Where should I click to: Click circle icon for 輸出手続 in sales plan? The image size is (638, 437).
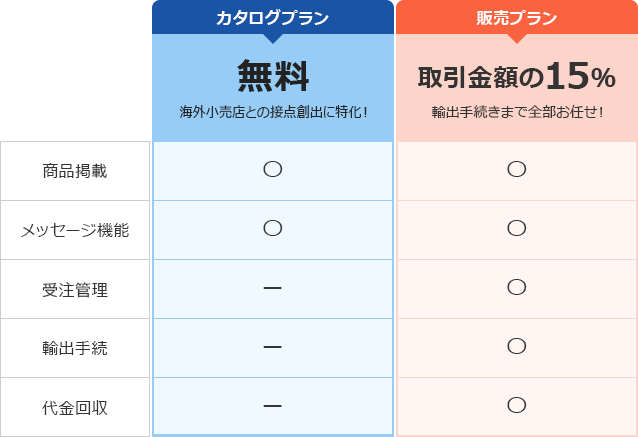point(517,346)
